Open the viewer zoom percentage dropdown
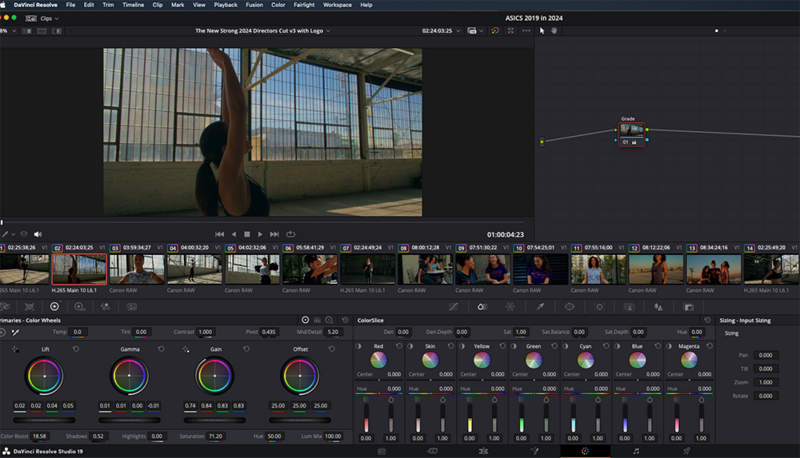 14,31
